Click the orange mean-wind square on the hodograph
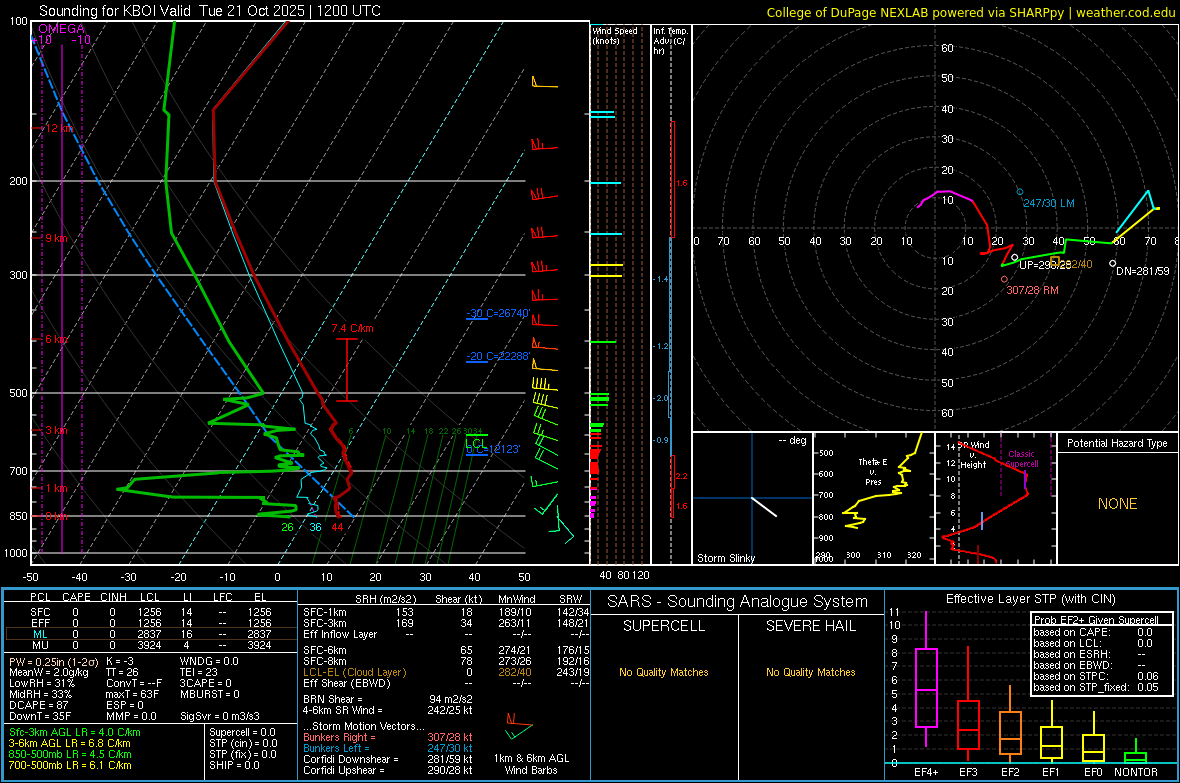Screen dimensions: 1180x783 [x=1054, y=261]
